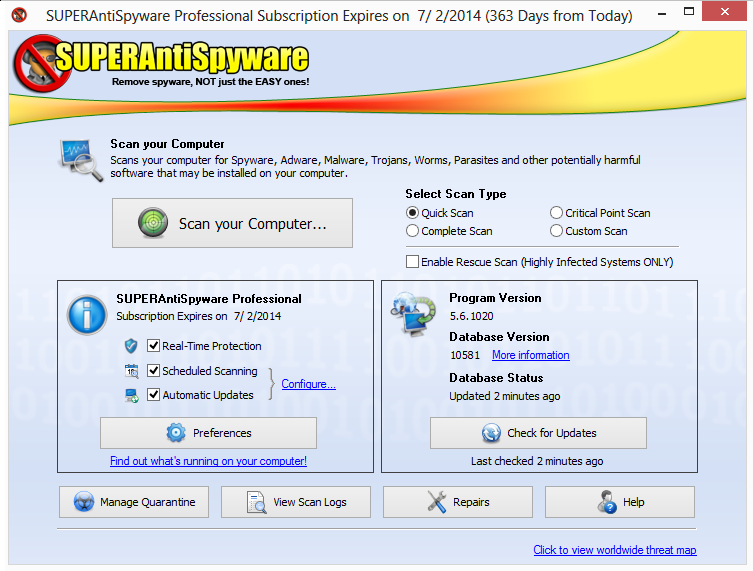Click the magnifier monitor scan icon
This screenshot has height=571, width=753.
[x=81, y=160]
